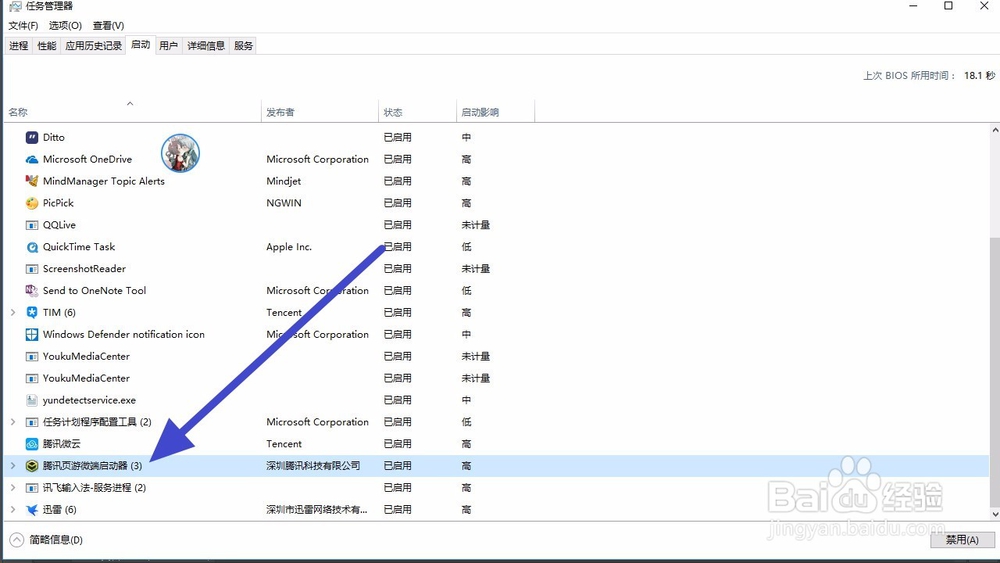Select the Ditto row name

click(x=54, y=137)
